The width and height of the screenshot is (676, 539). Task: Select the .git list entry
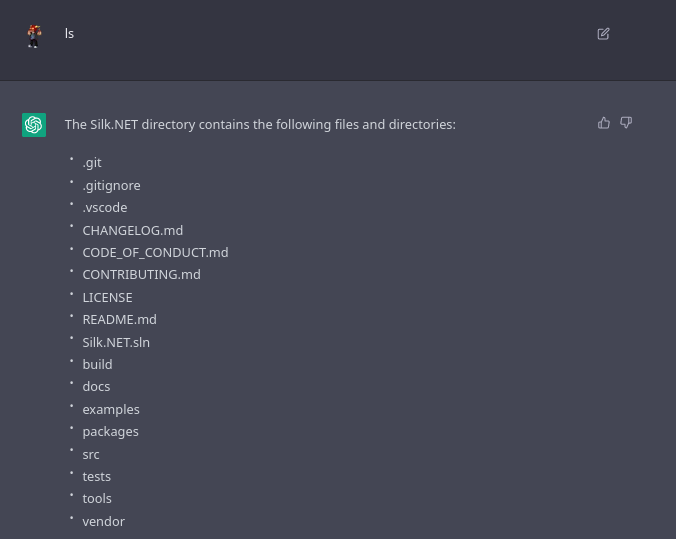pyautogui.click(x=92, y=163)
